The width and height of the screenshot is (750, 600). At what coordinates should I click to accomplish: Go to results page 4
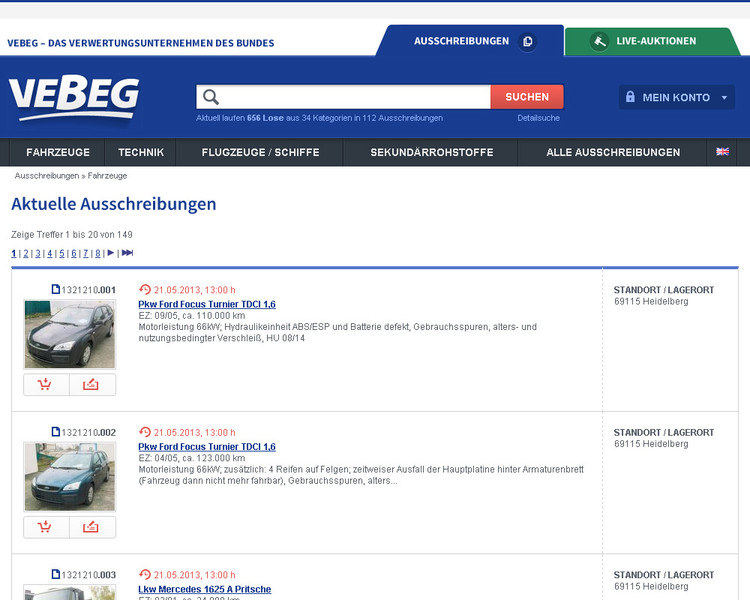(50, 254)
